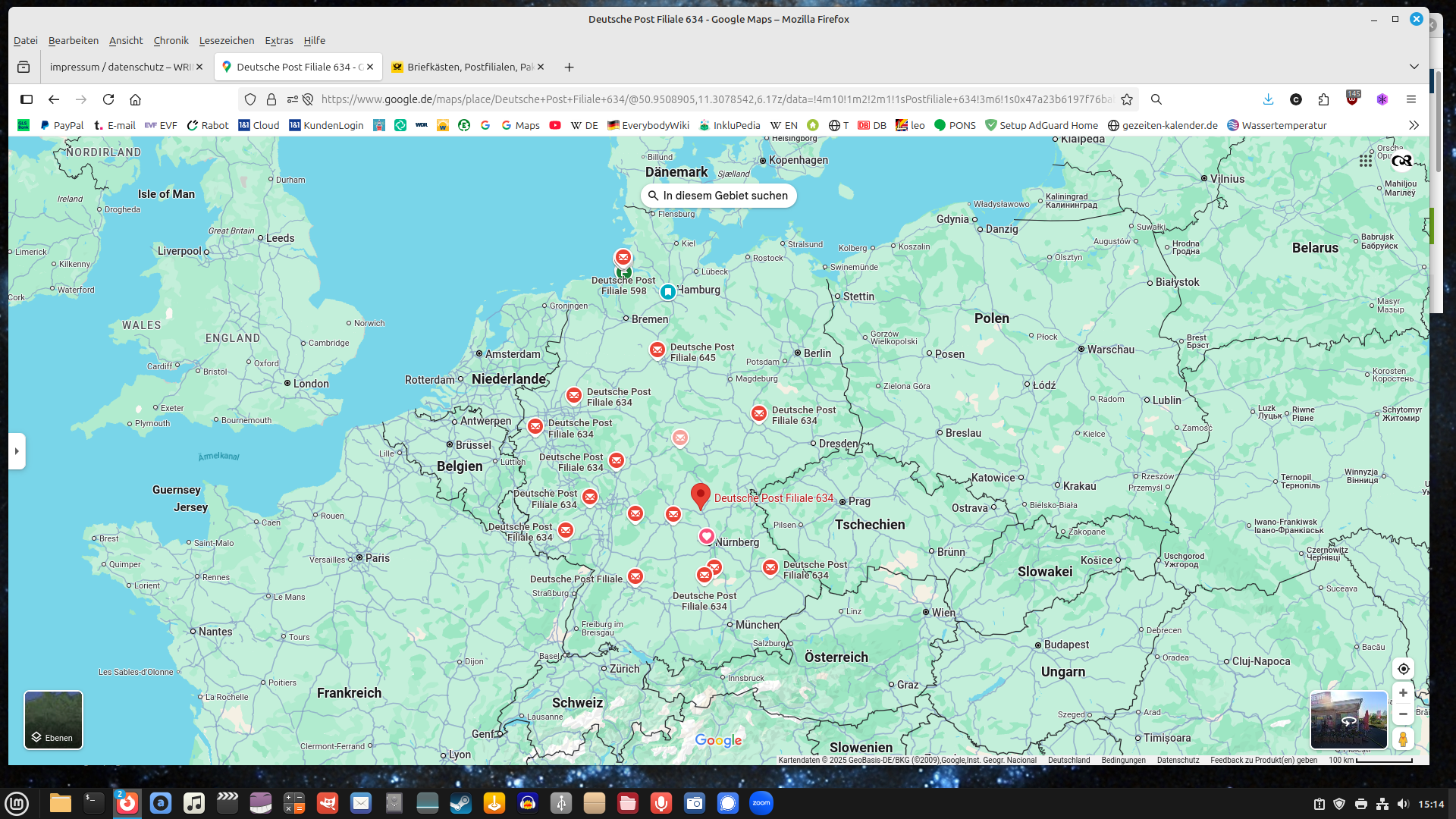Open the DB Deutsche Bahn bookmark
This screenshot has height=819, width=1456.
(x=872, y=125)
